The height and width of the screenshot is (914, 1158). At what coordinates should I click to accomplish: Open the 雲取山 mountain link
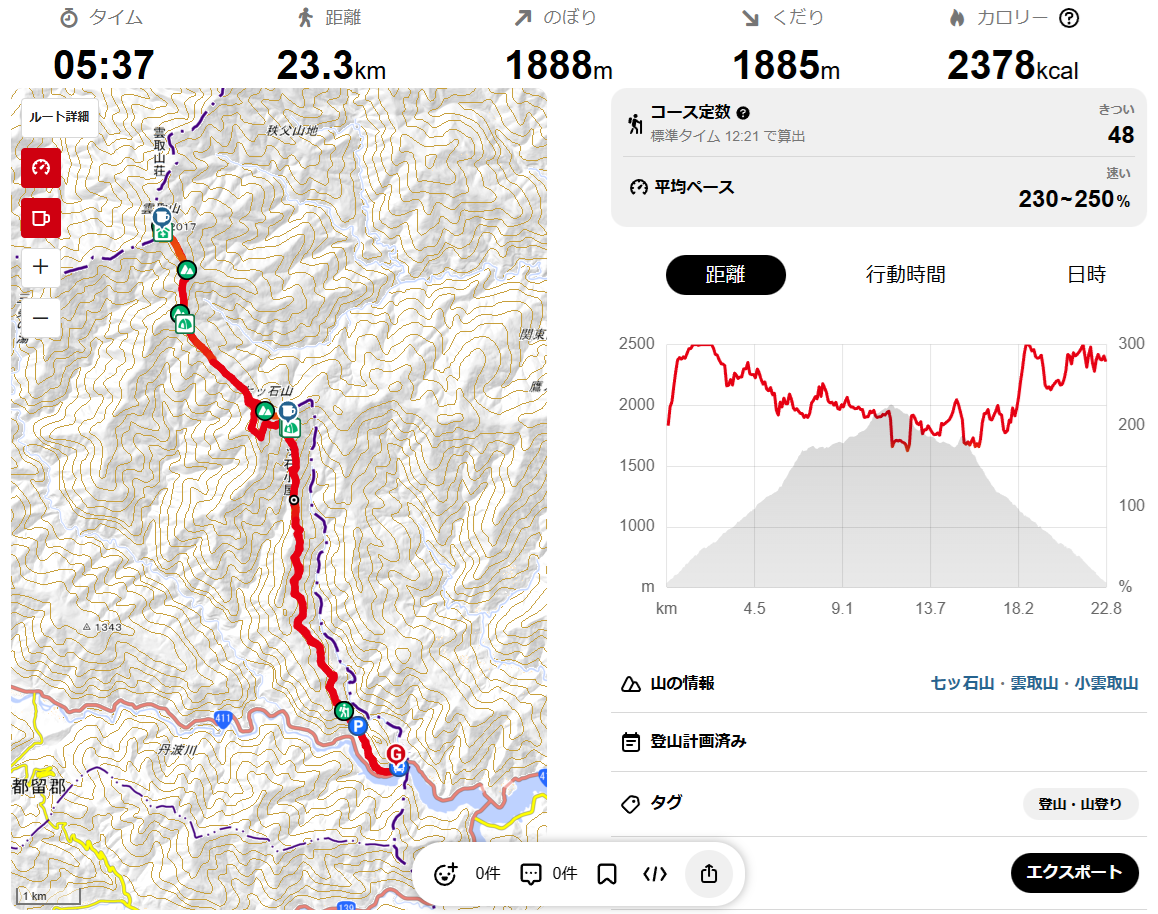point(1034,684)
